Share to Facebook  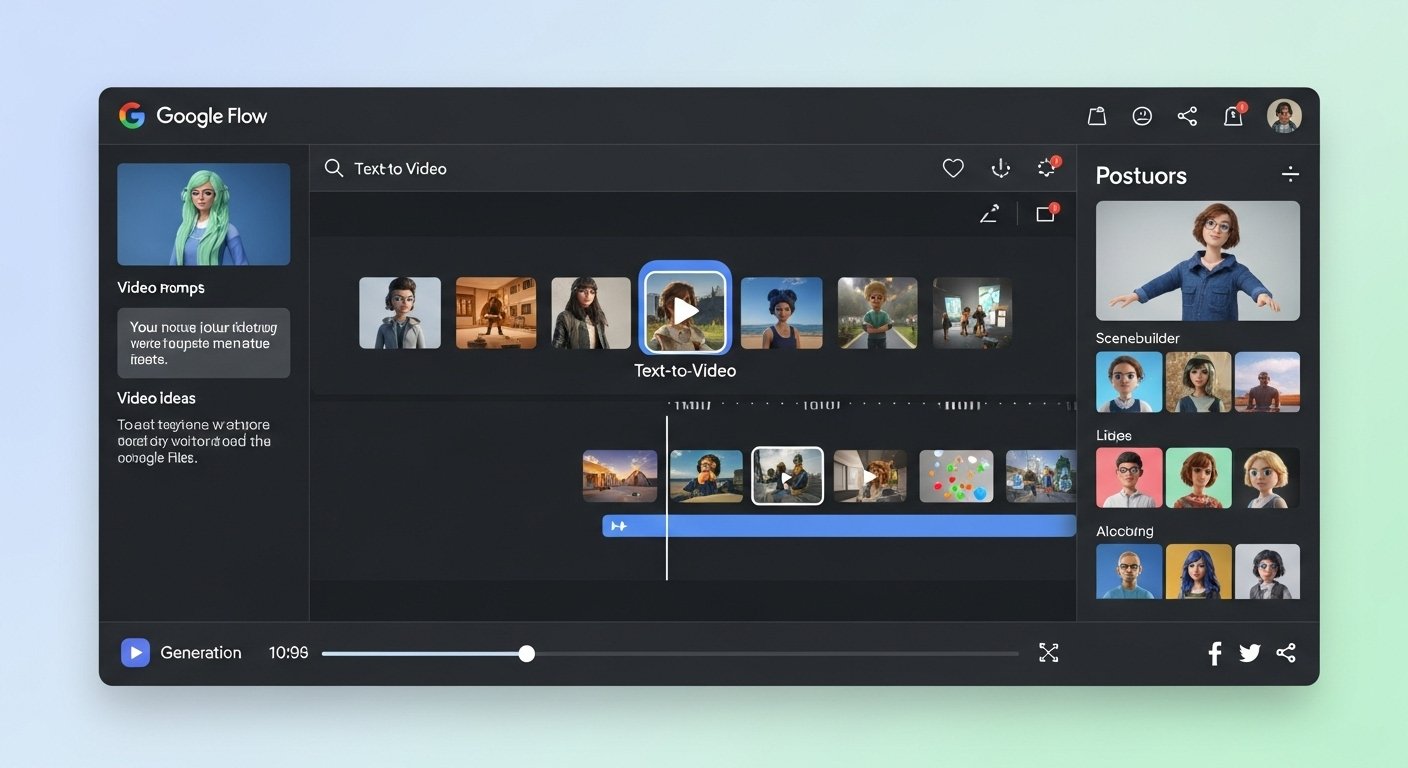(1215, 654)
